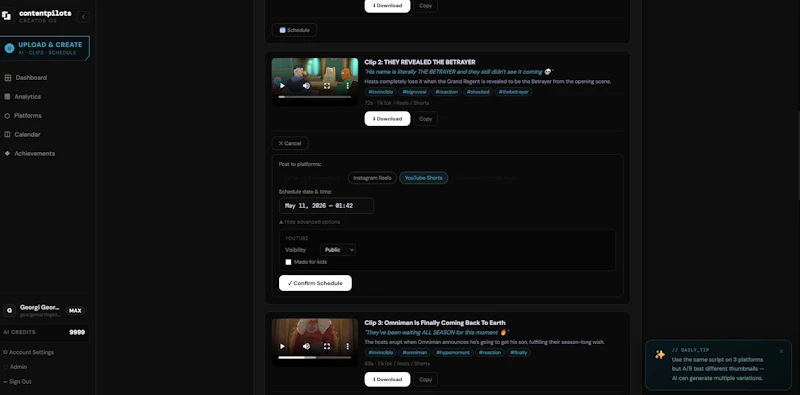This screenshot has height=395, width=800.
Task: Open Upload & Create panel
Action: point(45,48)
